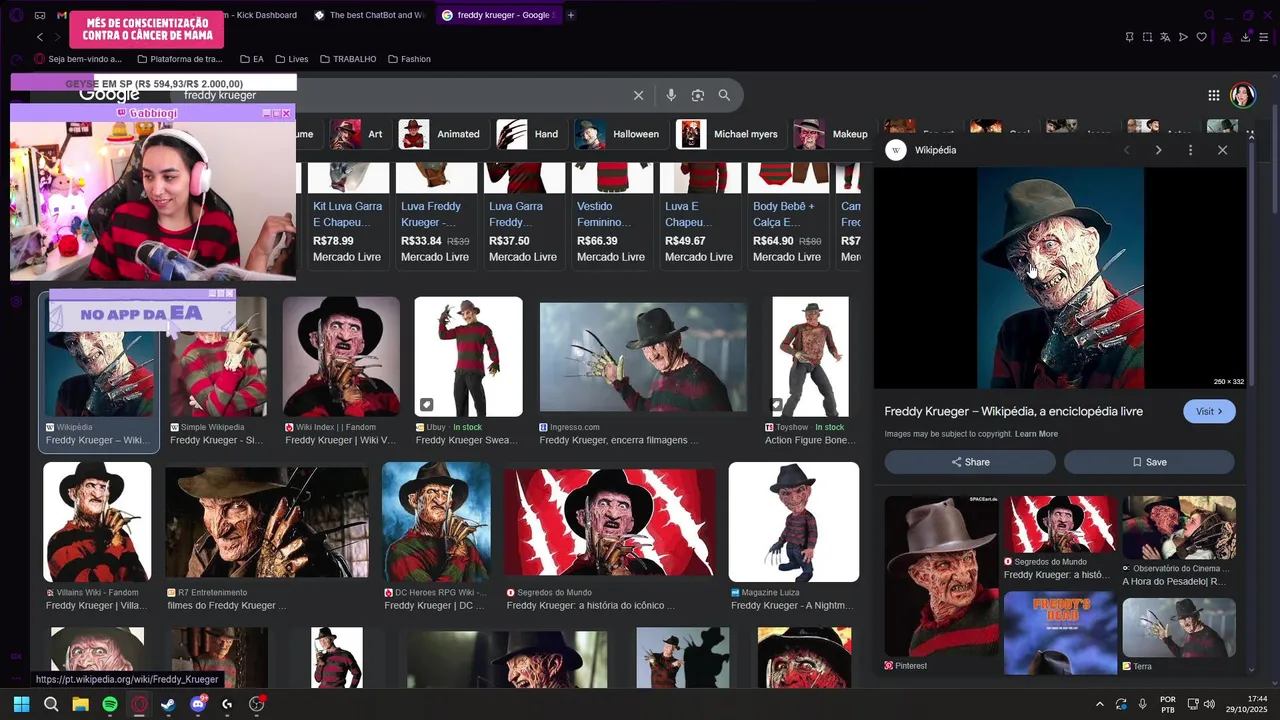The height and width of the screenshot is (720, 1280).
Task: Filter images by Michael myers chip
Action: point(729,134)
